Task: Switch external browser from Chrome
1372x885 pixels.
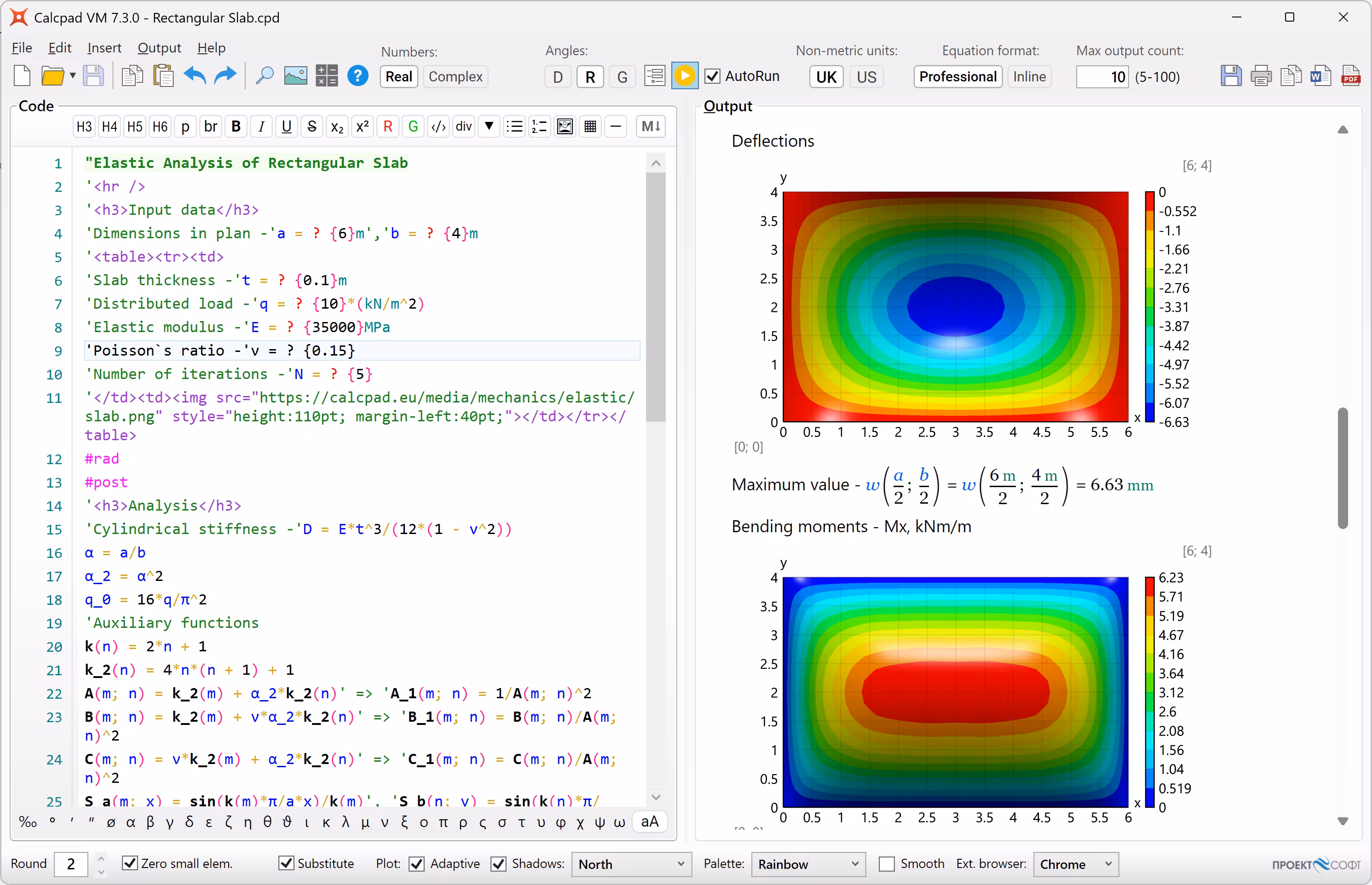Action: point(1075,864)
